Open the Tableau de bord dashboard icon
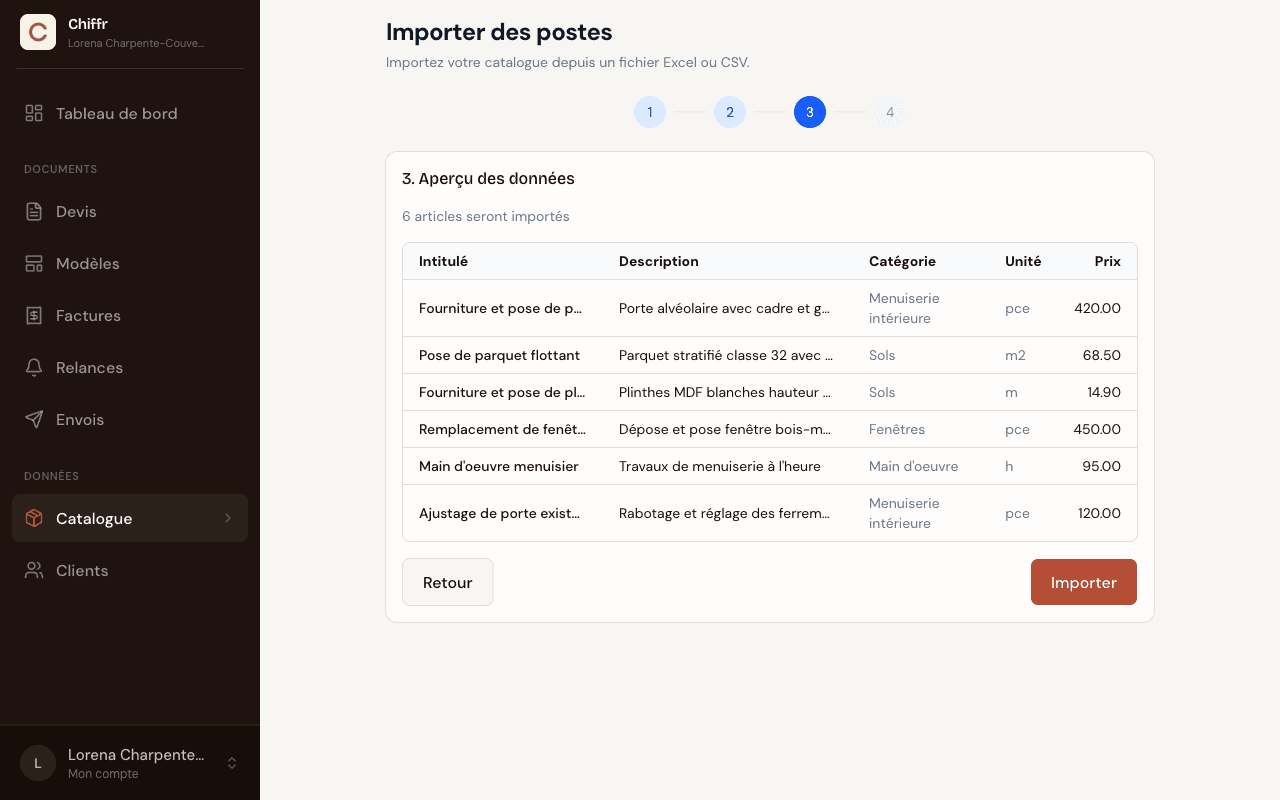This screenshot has height=800, width=1280. click(x=34, y=113)
